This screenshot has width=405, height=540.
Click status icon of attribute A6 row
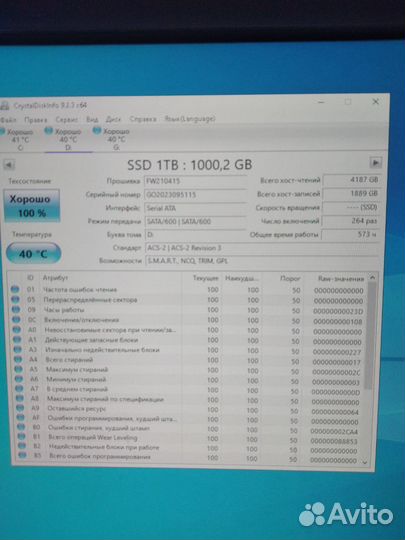click(19, 379)
